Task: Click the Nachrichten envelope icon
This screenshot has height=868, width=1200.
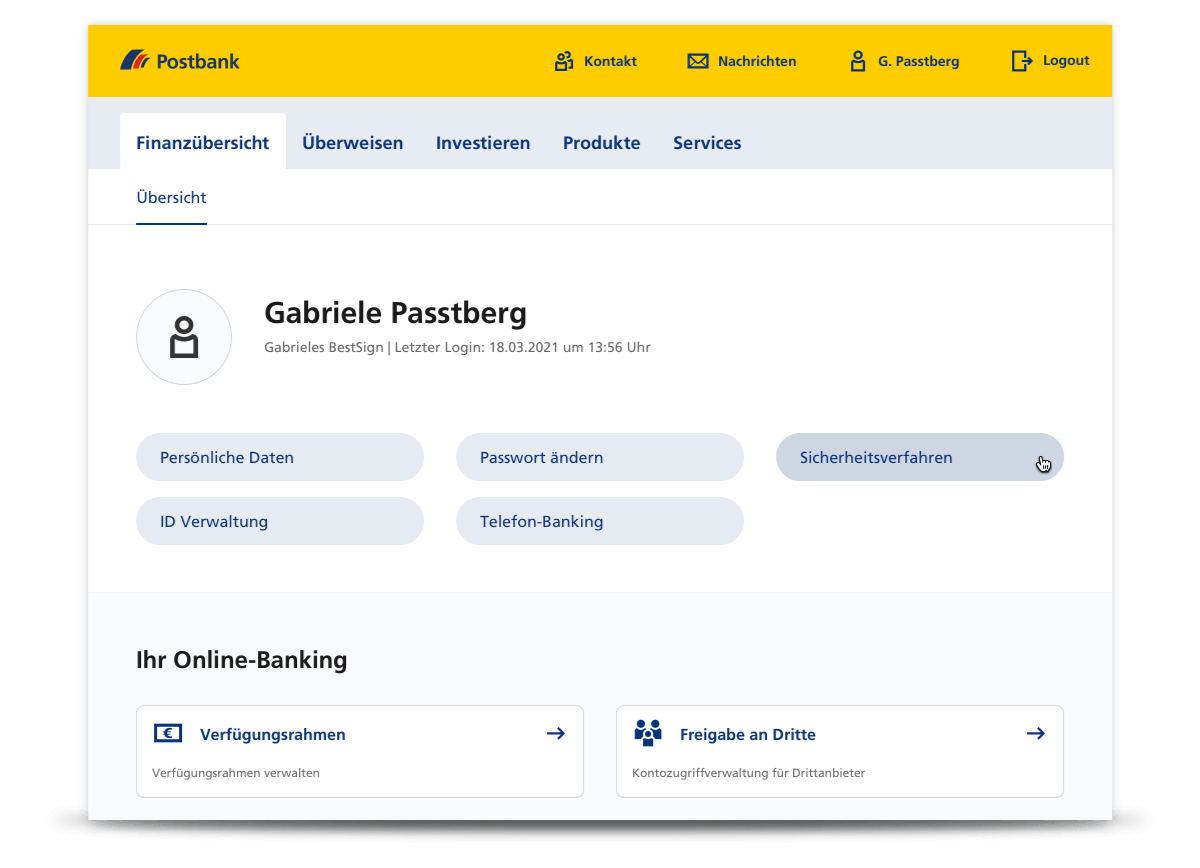Action: click(x=698, y=61)
